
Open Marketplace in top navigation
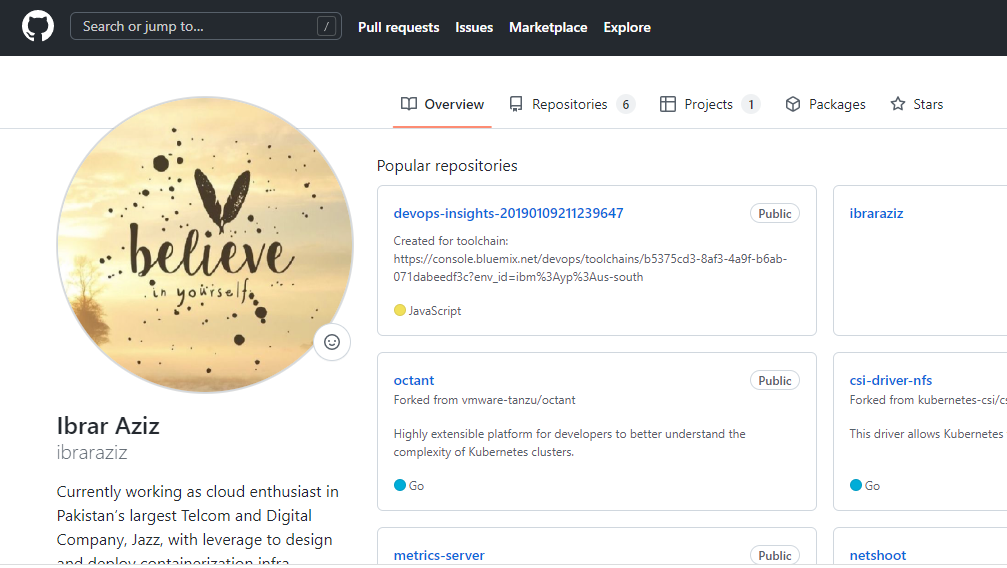coord(548,27)
